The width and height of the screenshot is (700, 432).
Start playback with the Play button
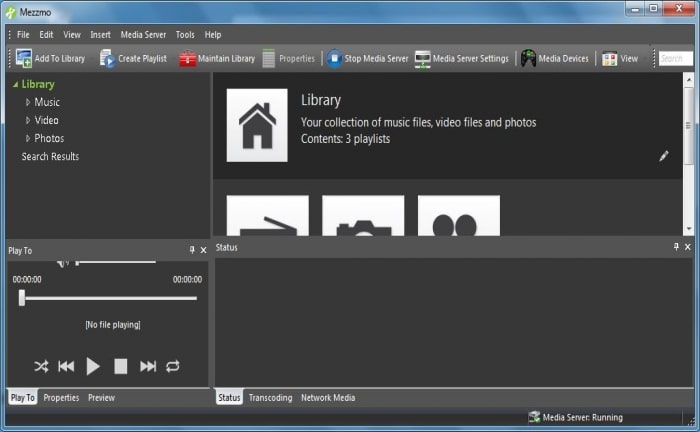tap(93, 366)
